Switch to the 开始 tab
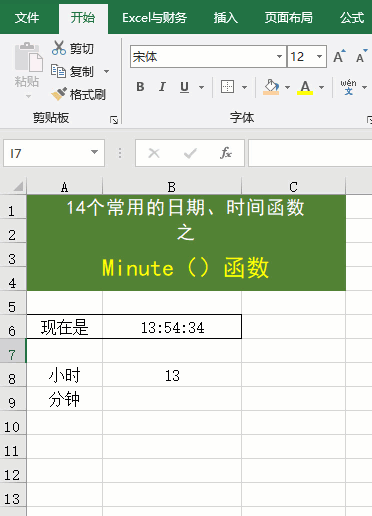The height and width of the screenshot is (516, 372). 83,18
